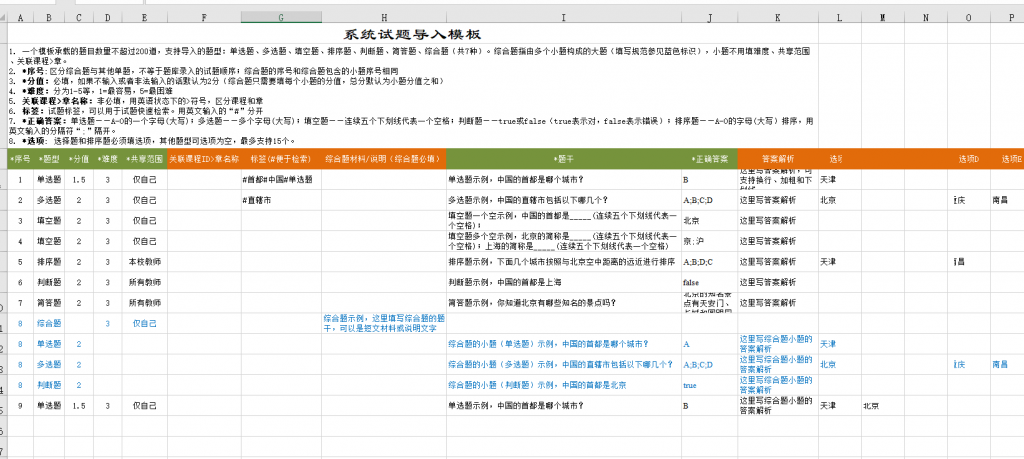Select the blue 综合题示例 material description cell

click(384, 323)
